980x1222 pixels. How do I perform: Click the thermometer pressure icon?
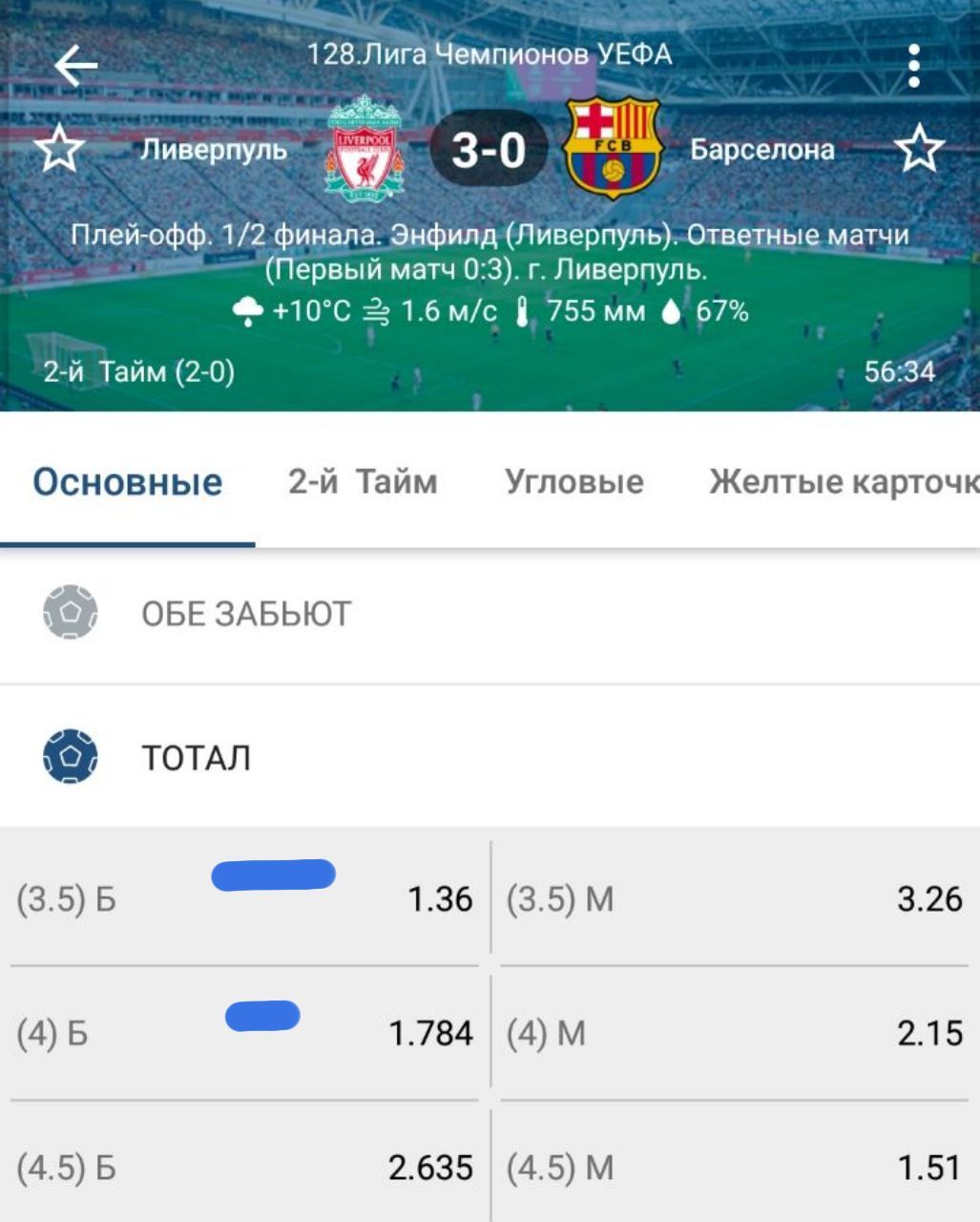pyautogui.click(x=522, y=311)
